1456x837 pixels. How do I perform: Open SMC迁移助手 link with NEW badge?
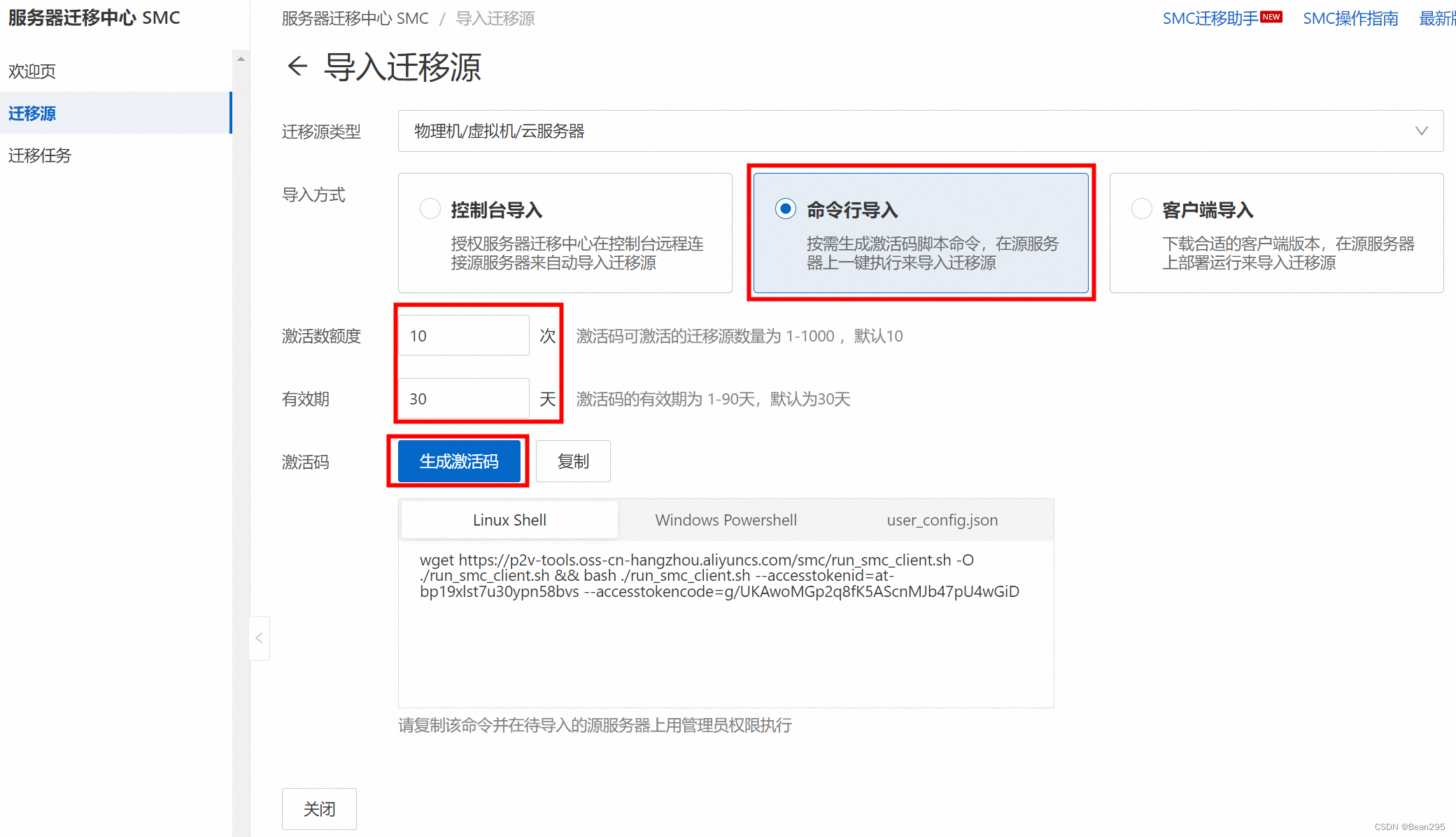click(1211, 18)
